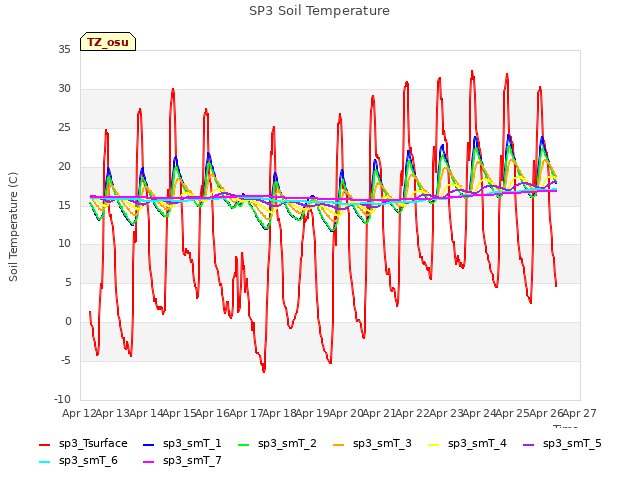Toggle the sp3_smT_5 legend entry
The image size is (640, 480).
point(562,444)
